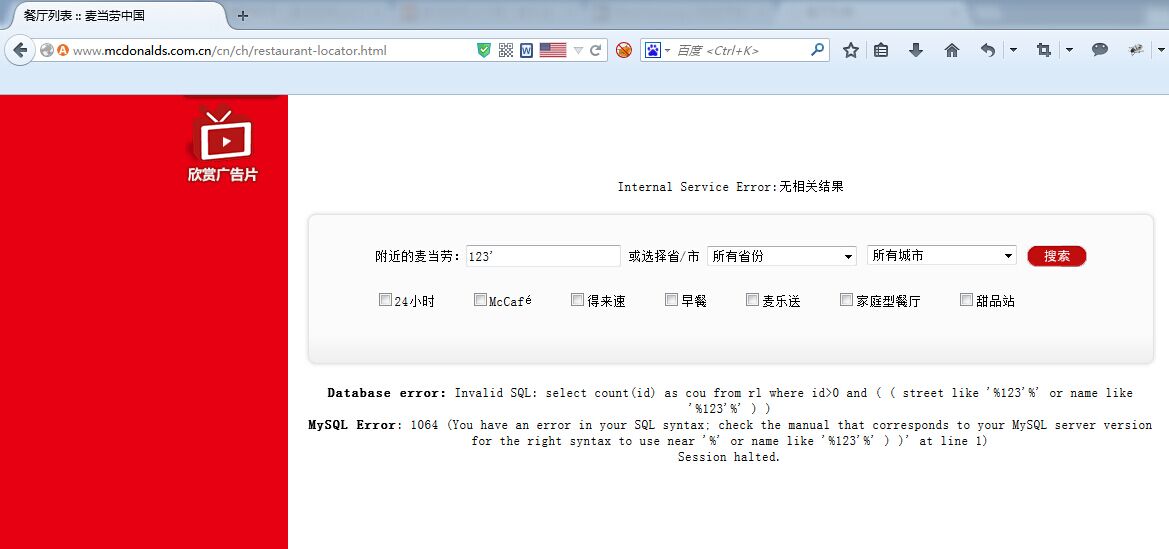
Task: Open the downloads arrow icon
Action: point(916,50)
